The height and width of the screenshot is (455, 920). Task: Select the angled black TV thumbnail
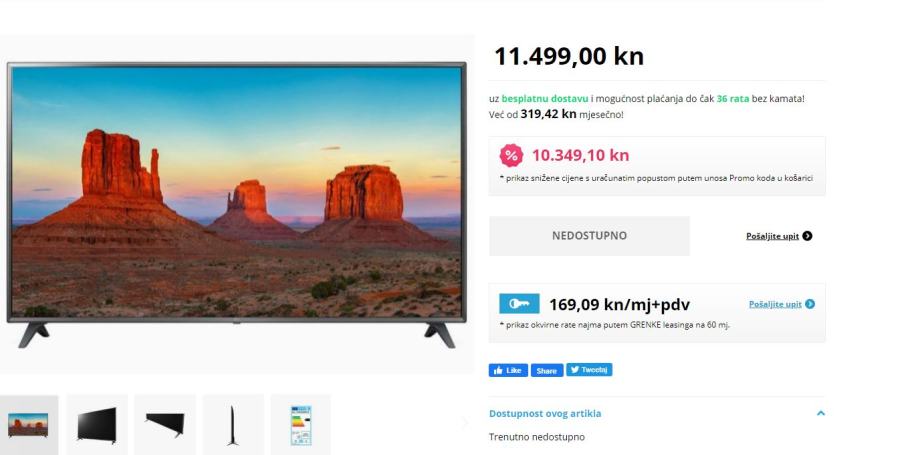tap(97, 425)
